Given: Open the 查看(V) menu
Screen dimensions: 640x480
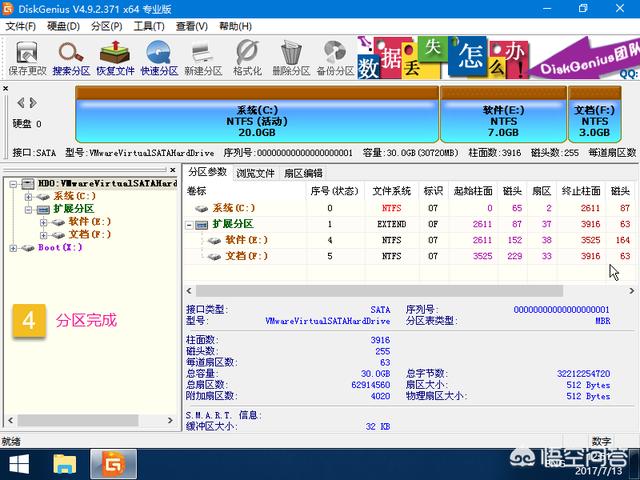Looking at the screenshot, I should click(191, 27).
